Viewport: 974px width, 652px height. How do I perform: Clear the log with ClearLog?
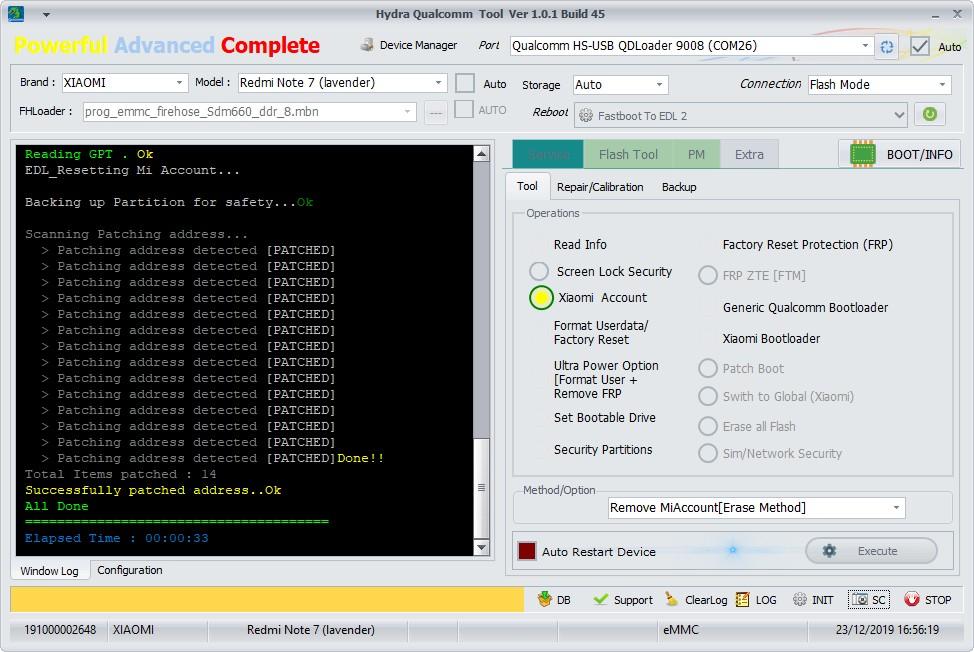(696, 600)
